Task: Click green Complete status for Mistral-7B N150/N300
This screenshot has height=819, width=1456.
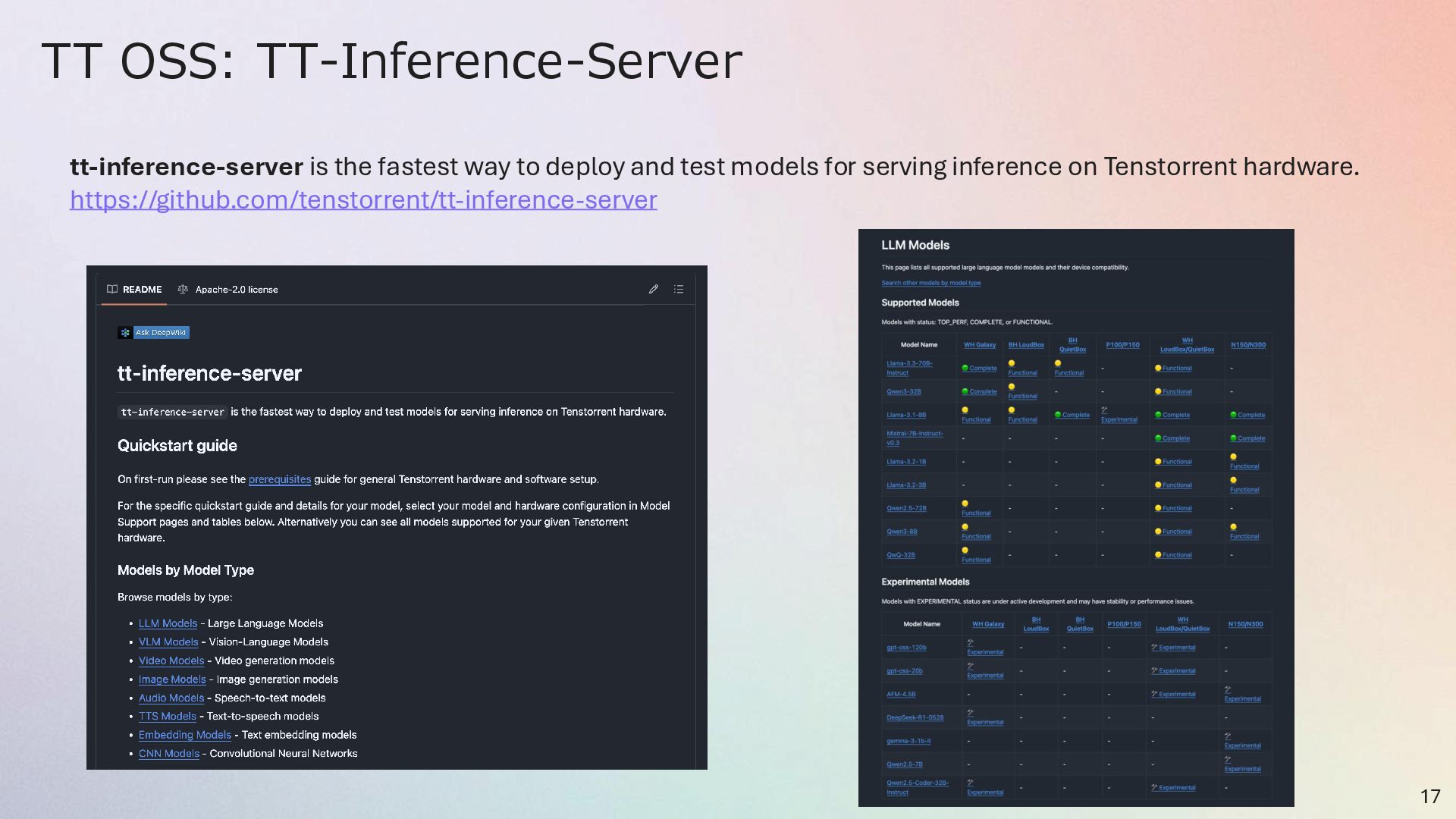Action: pos(1247,438)
